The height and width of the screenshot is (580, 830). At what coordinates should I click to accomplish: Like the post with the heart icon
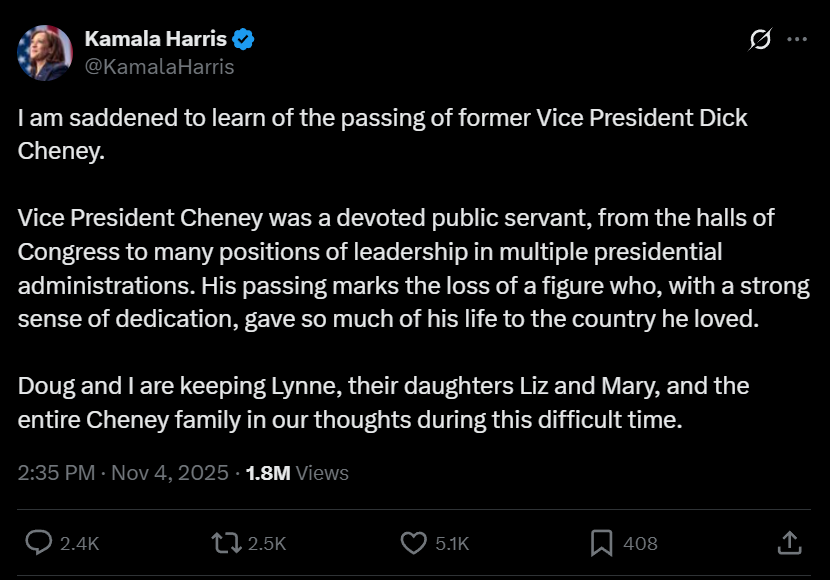point(413,543)
